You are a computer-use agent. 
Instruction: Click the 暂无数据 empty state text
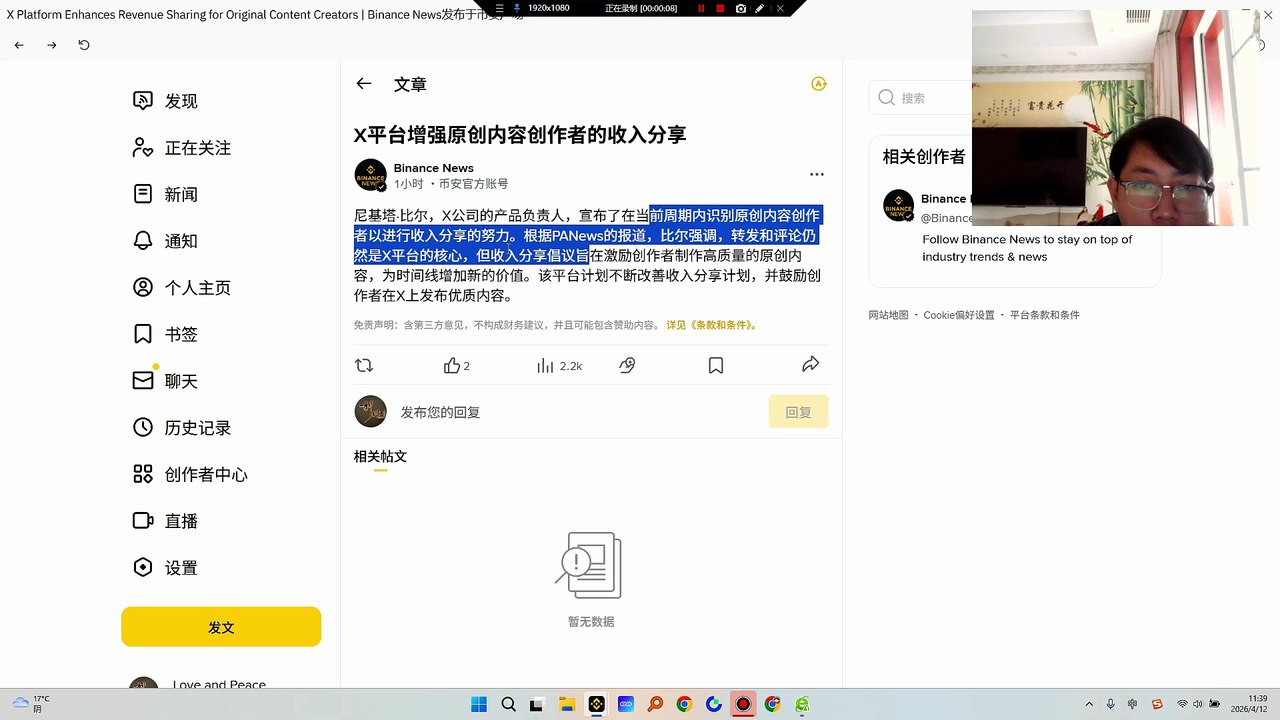pyautogui.click(x=591, y=622)
